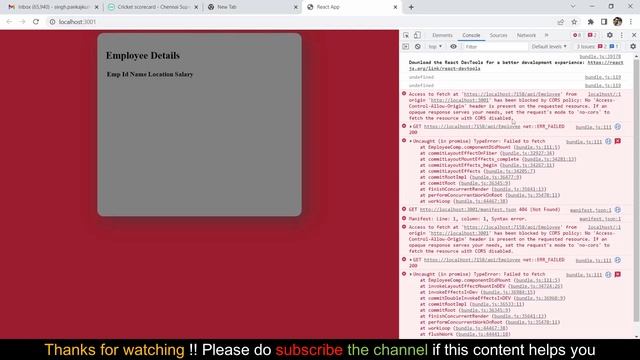Switch to the Cricket scorecard tab

[152, 7]
